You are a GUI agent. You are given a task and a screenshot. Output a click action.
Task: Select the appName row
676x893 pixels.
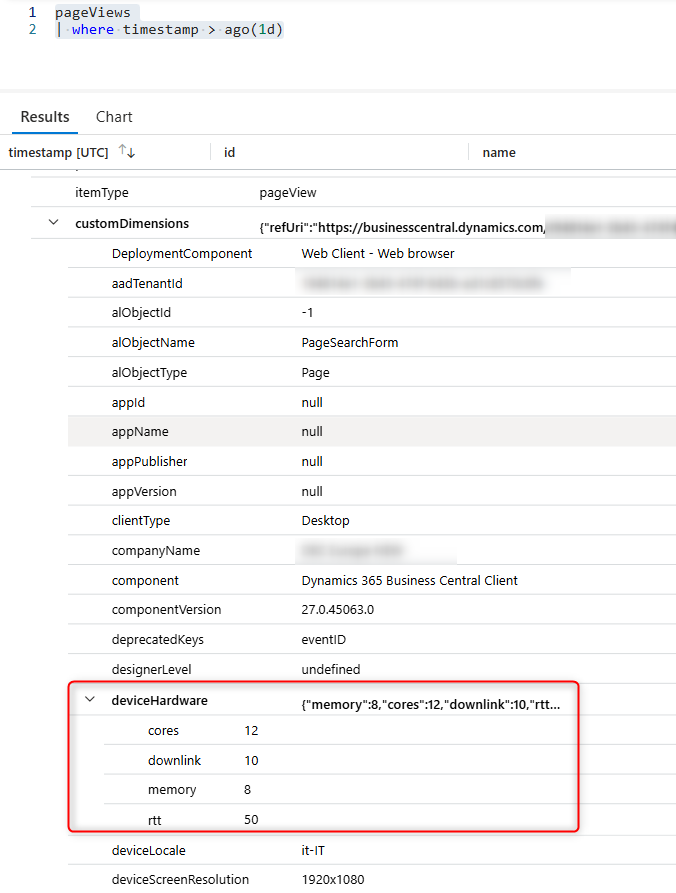(x=140, y=432)
